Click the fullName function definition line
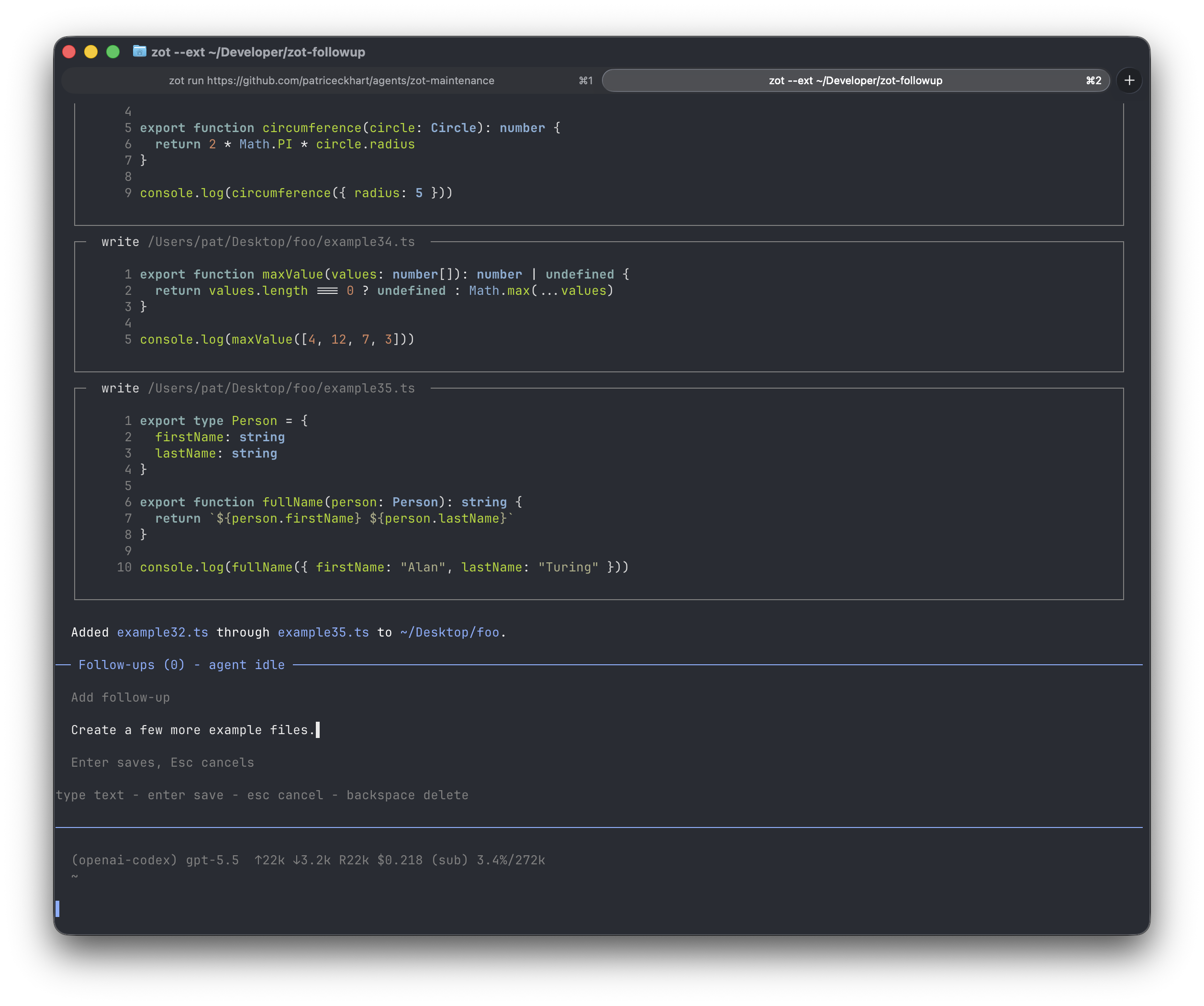Viewport: 1204px width, 1006px height. pos(331,502)
